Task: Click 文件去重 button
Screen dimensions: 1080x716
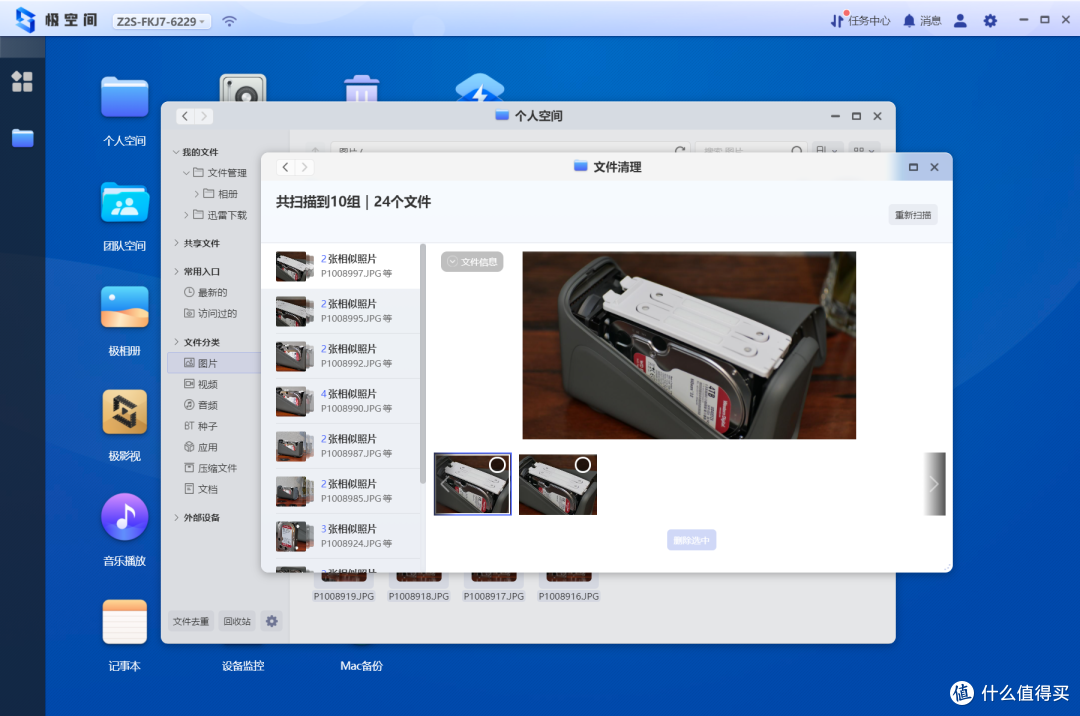Action: pyautogui.click(x=191, y=621)
